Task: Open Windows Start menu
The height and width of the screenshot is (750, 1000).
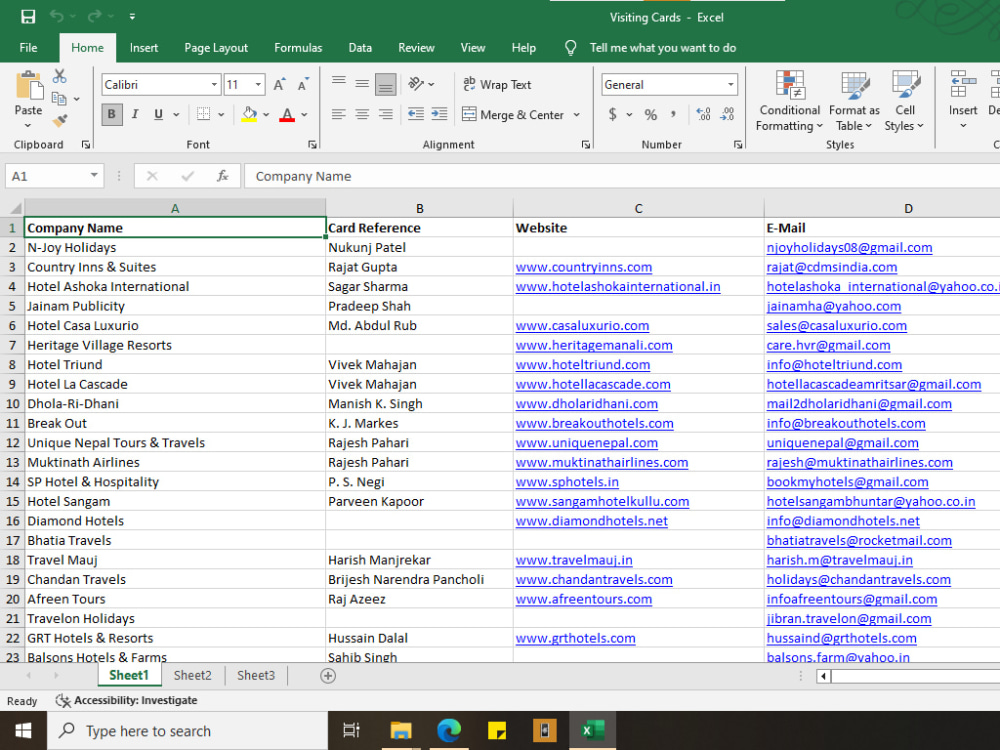Action: [x=23, y=731]
